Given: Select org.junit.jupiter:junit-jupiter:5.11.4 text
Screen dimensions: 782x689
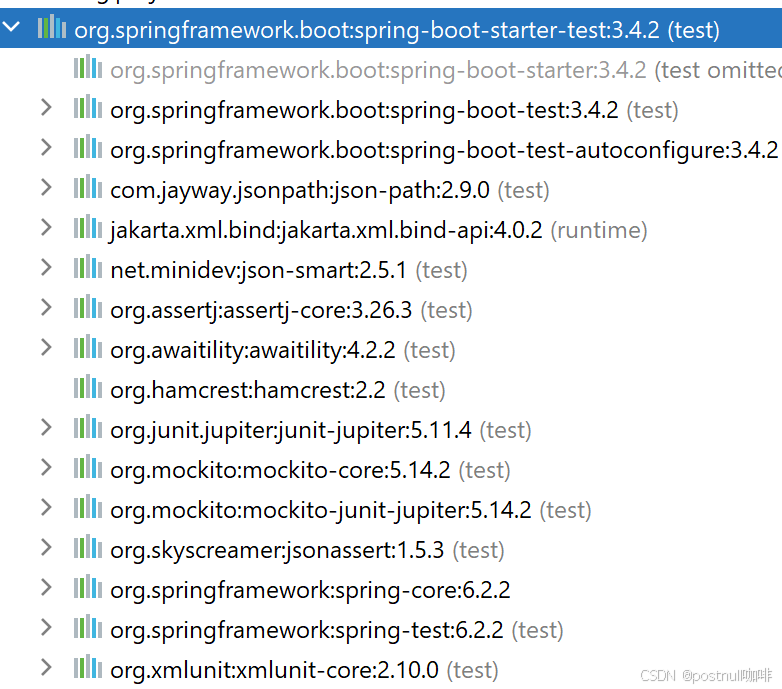Looking at the screenshot, I should (x=290, y=430).
